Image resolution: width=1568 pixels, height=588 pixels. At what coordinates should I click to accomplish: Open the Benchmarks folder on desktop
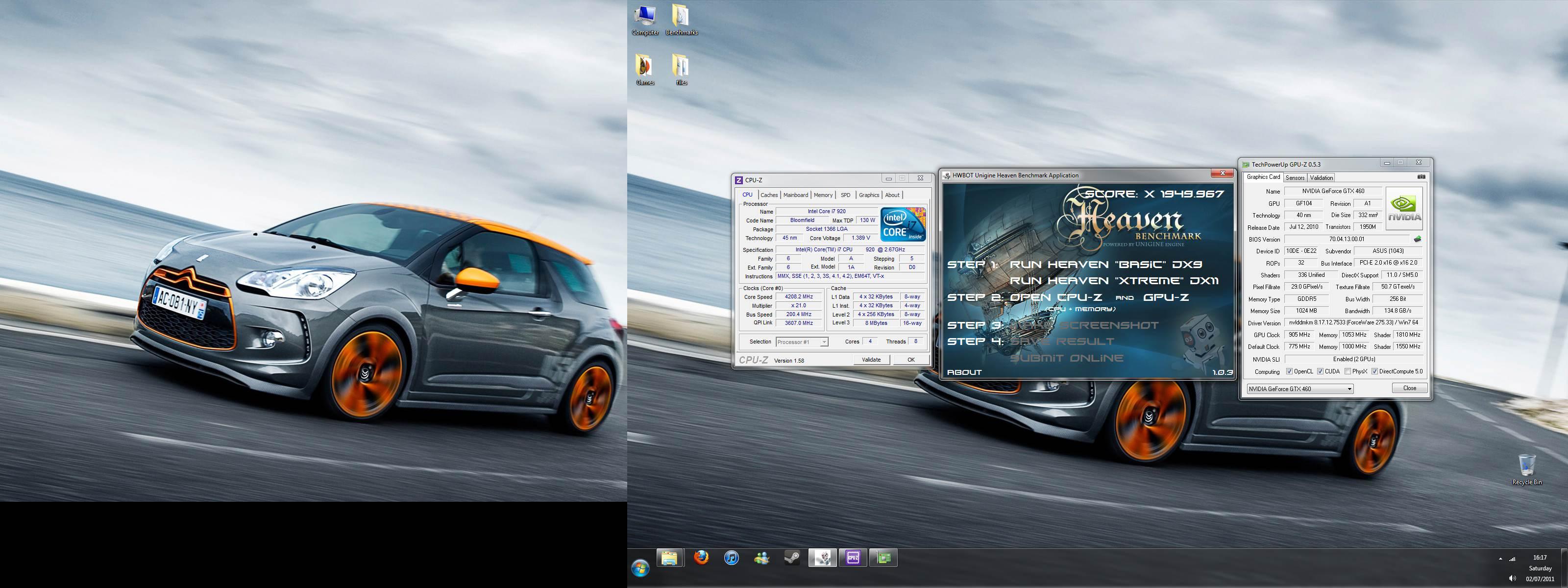681,20
